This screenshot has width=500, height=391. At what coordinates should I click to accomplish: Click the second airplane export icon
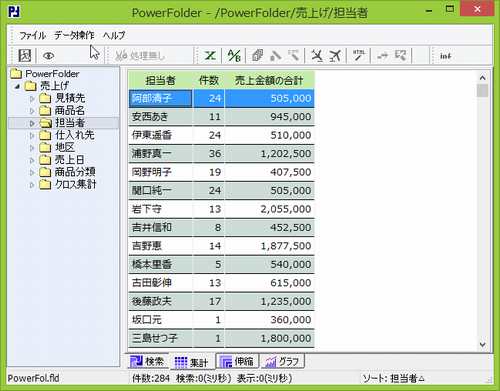point(335,56)
